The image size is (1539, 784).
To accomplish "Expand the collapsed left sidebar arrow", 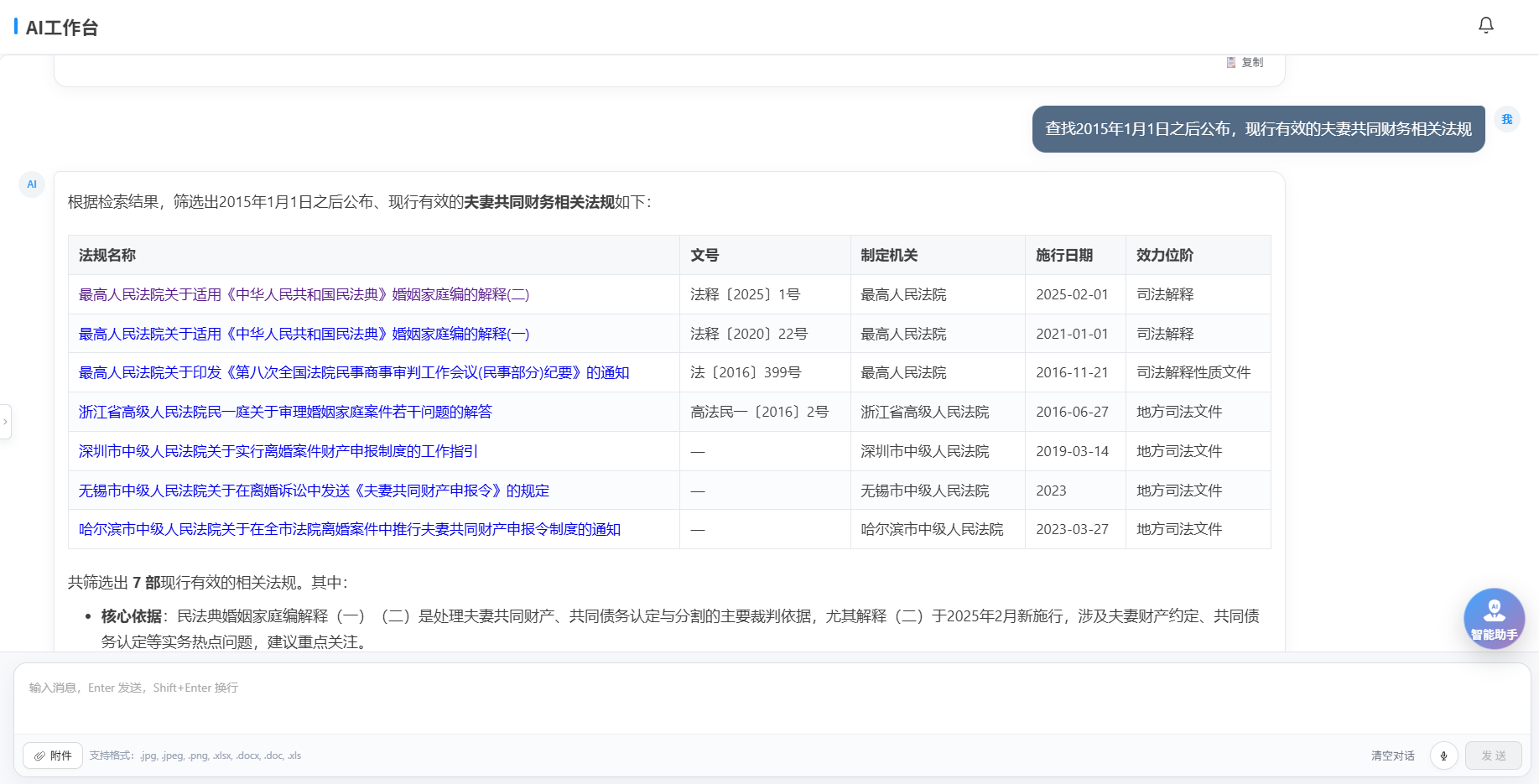I will tap(5, 422).
